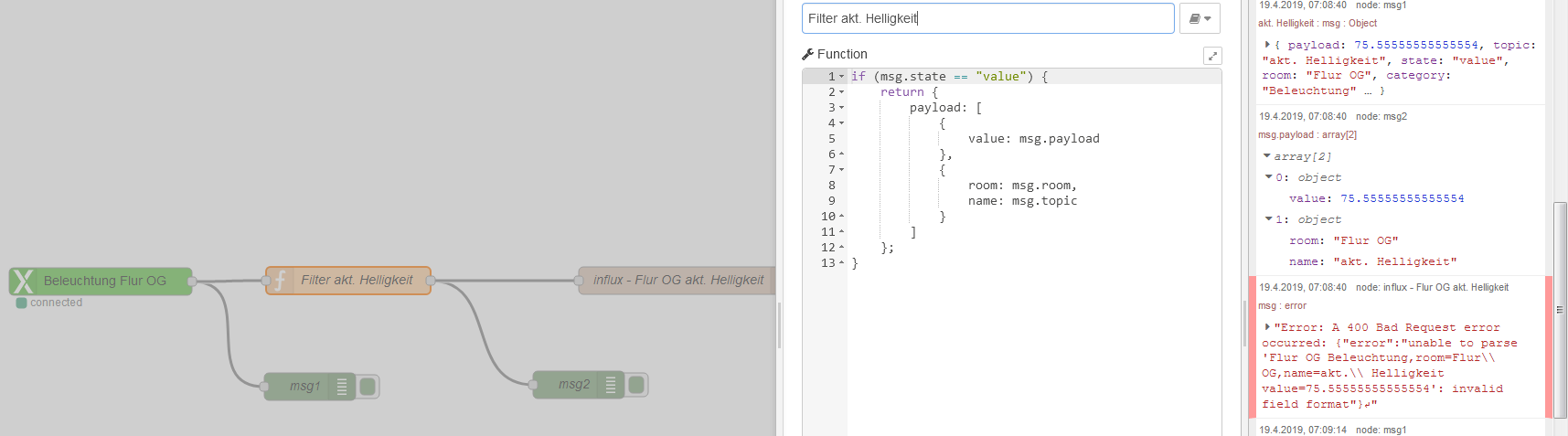Screen dimensions: 1568x436
Task: Click the input port of the msg2 node
Action: pyautogui.click(x=533, y=385)
